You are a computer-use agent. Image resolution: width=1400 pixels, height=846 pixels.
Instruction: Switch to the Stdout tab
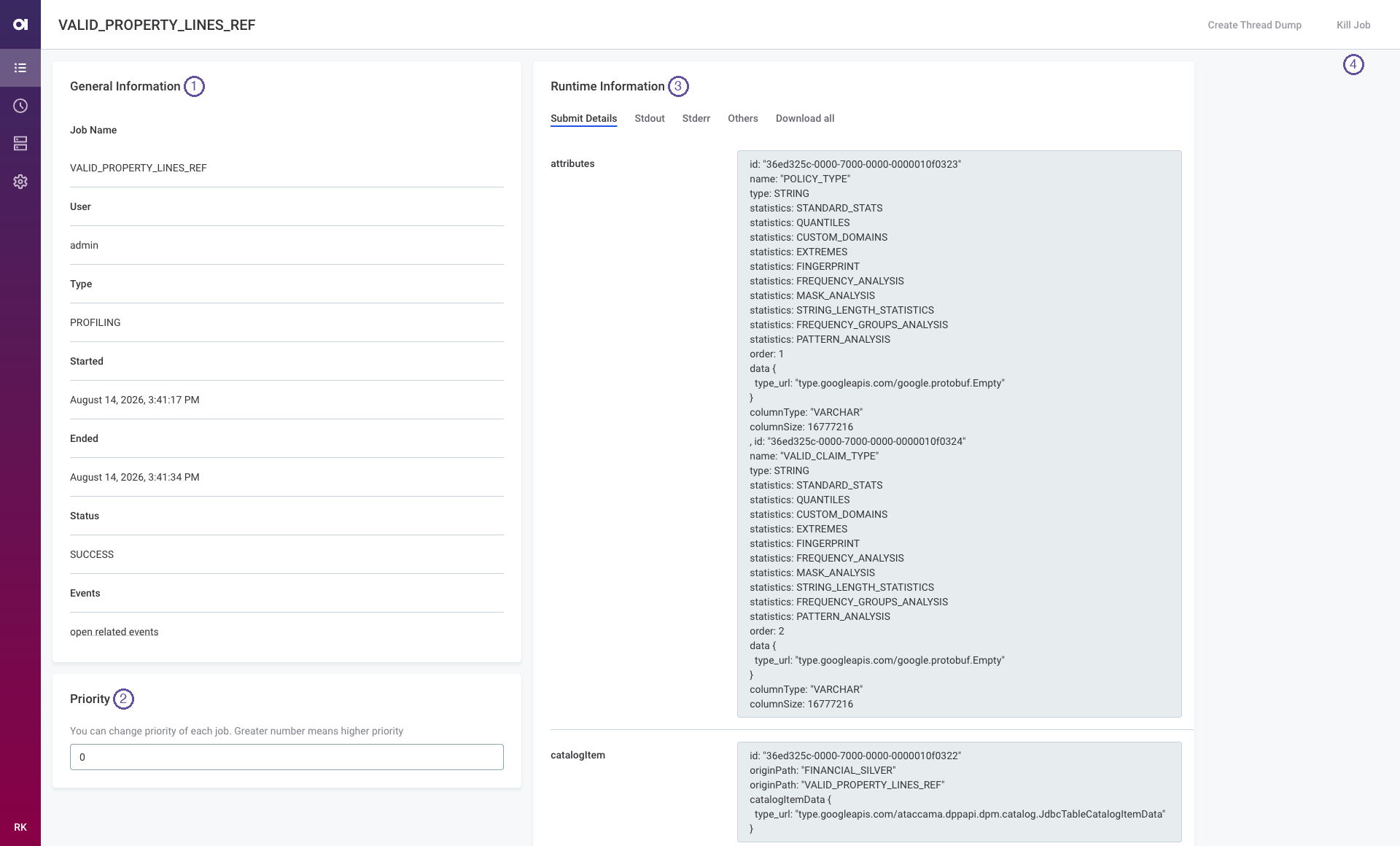click(x=650, y=118)
